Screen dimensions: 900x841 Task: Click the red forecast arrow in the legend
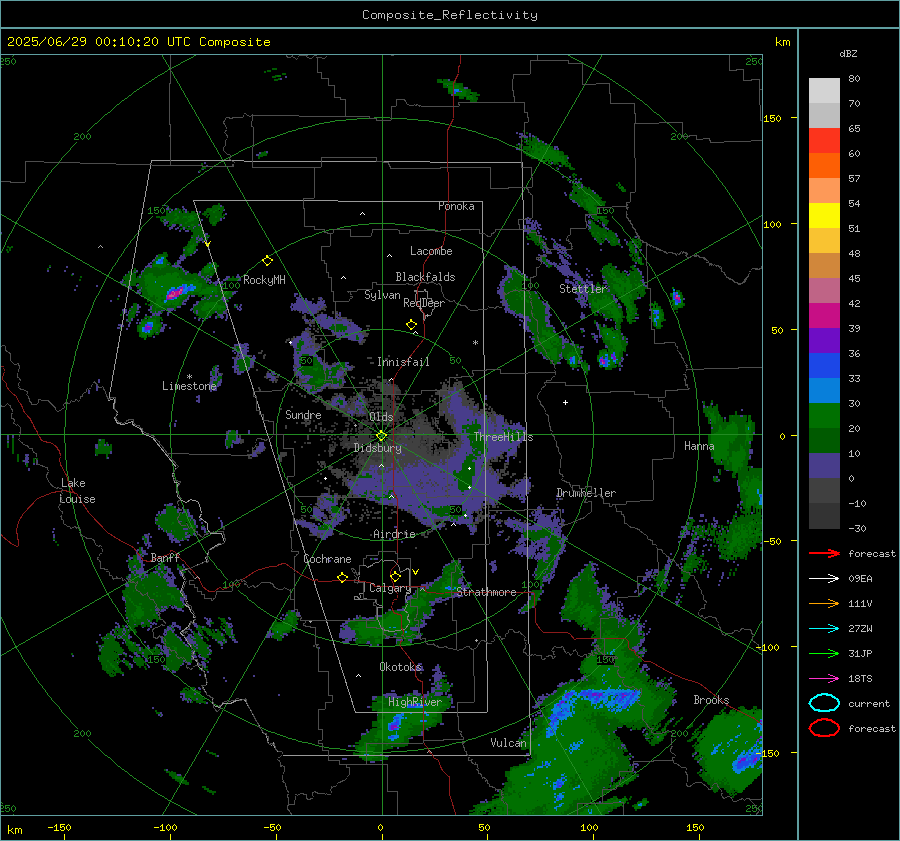pos(824,553)
